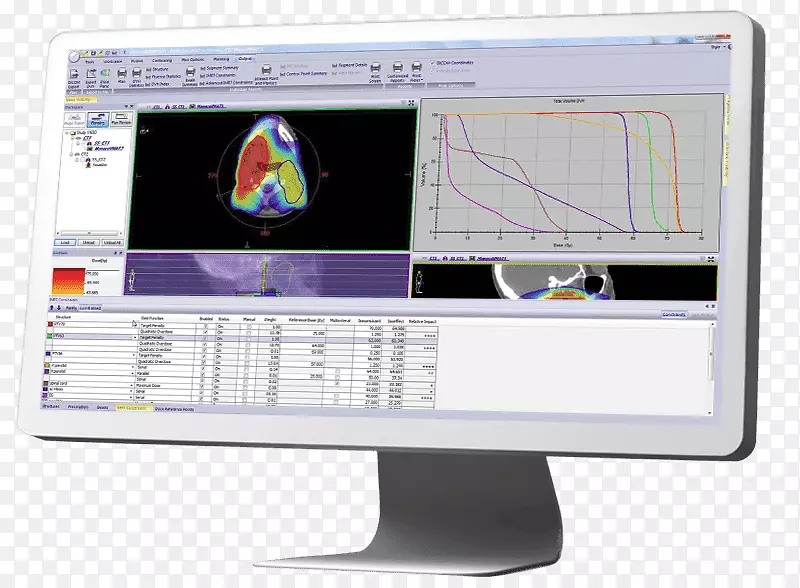The height and width of the screenshot is (588, 800).
Task: Open structure dropdown for spinal cord row
Action: pos(132,385)
